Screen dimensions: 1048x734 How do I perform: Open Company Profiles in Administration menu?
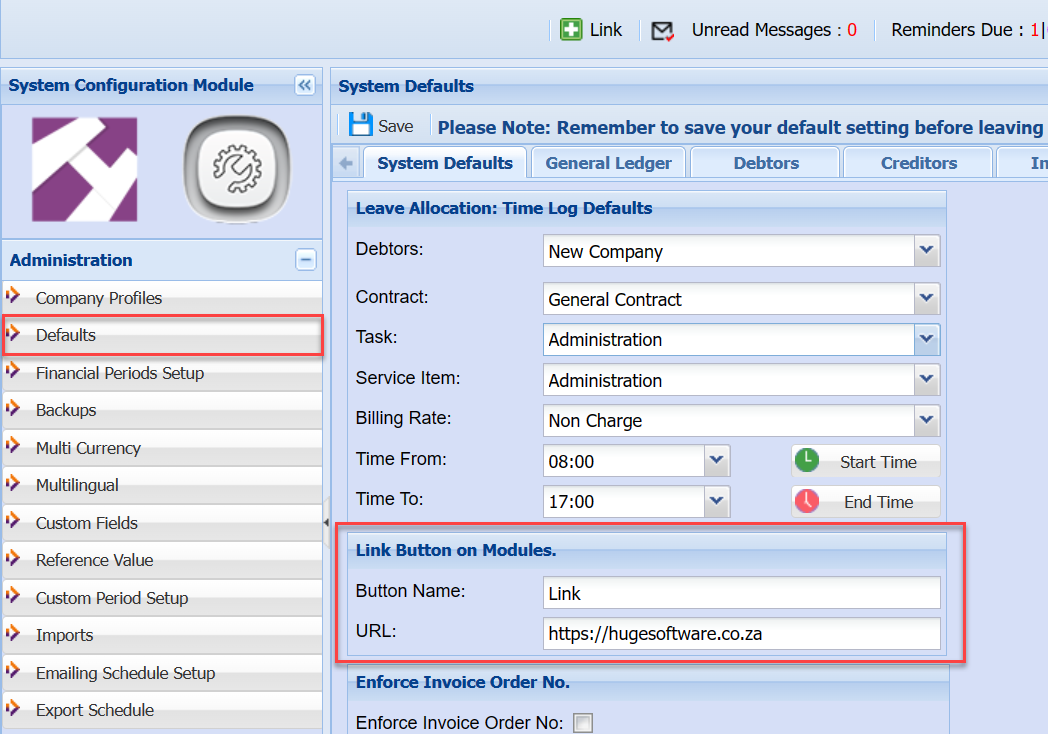[99, 298]
